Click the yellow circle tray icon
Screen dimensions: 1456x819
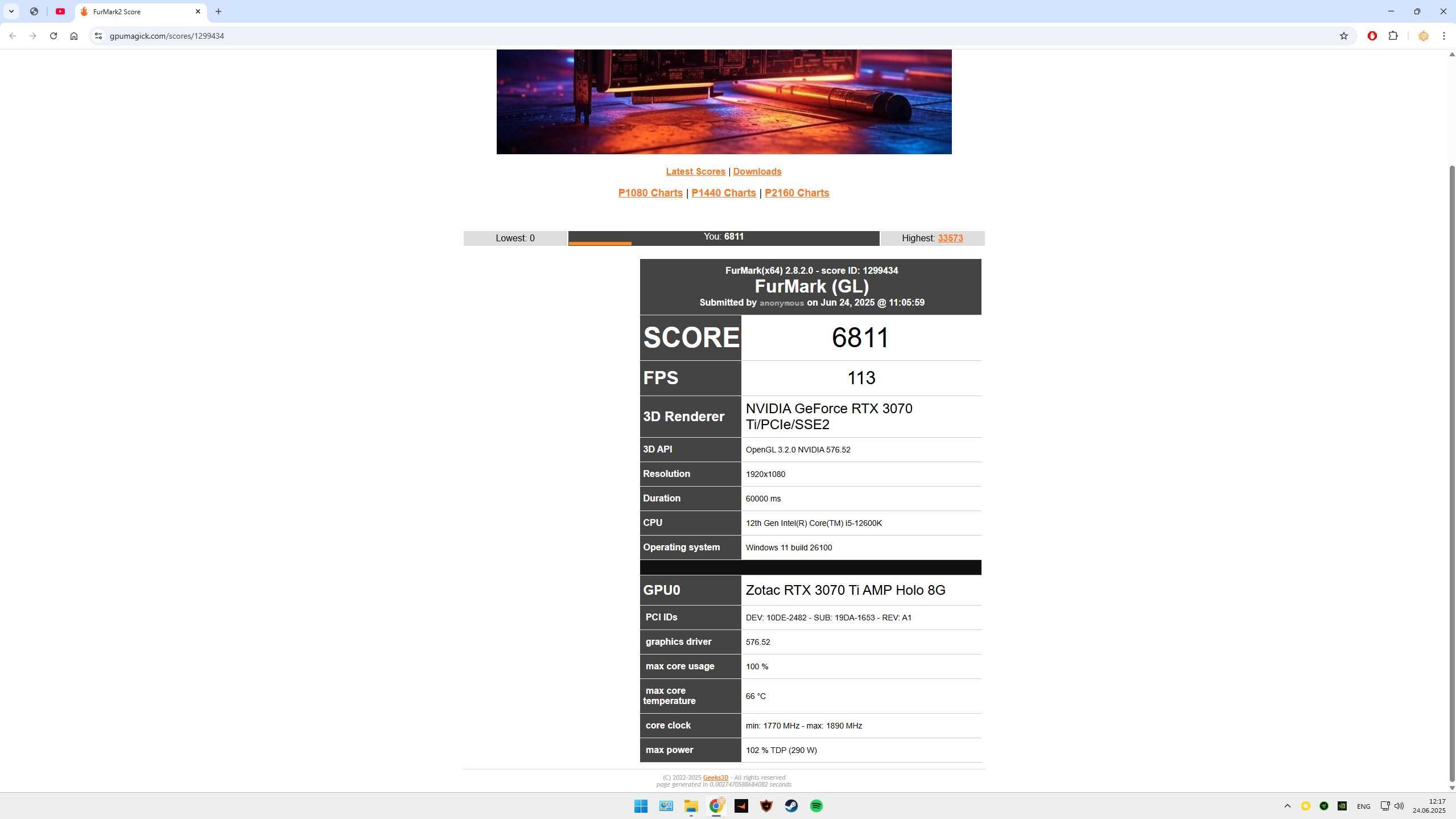point(1305,806)
